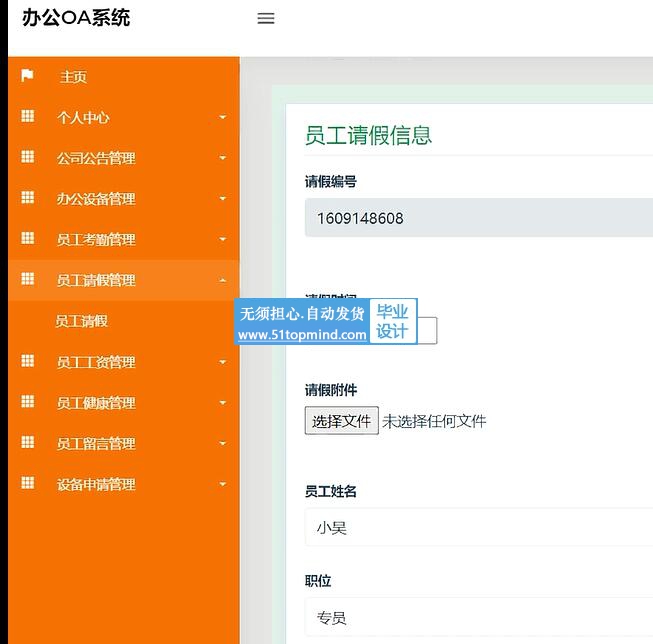Image resolution: width=653 pixels, height=644 pixels.
Task: Collapse the 员工请假管理 menu arrow
Action: click(222, 280)
